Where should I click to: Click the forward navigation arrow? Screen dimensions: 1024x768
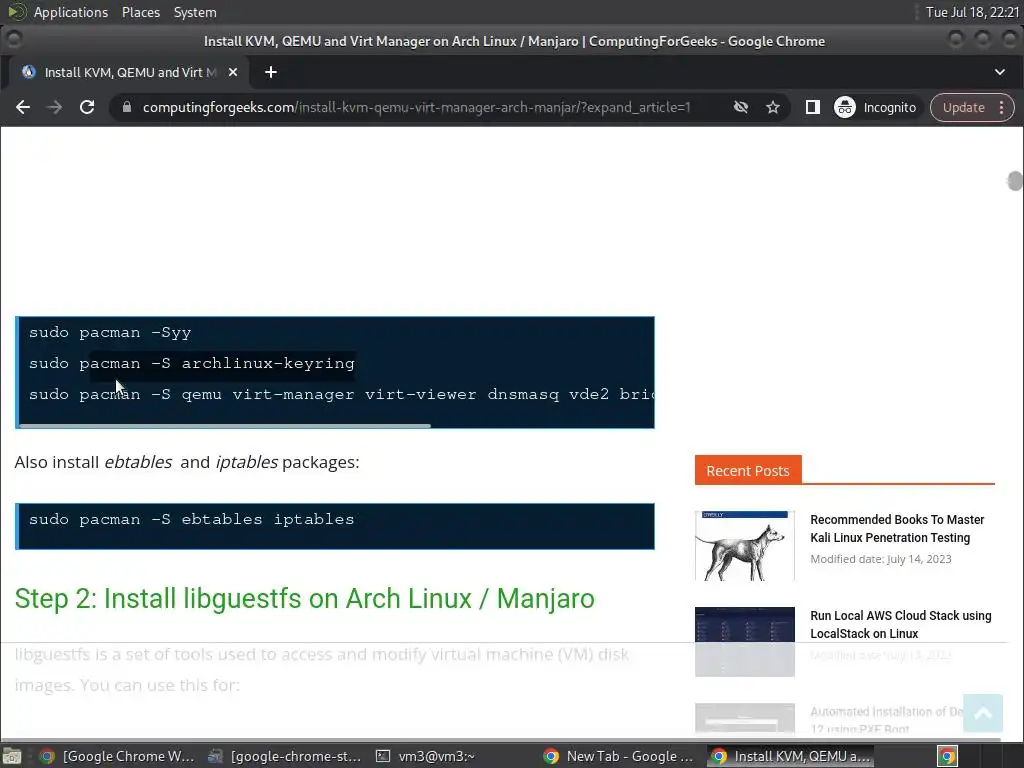[x=55, y=107]
